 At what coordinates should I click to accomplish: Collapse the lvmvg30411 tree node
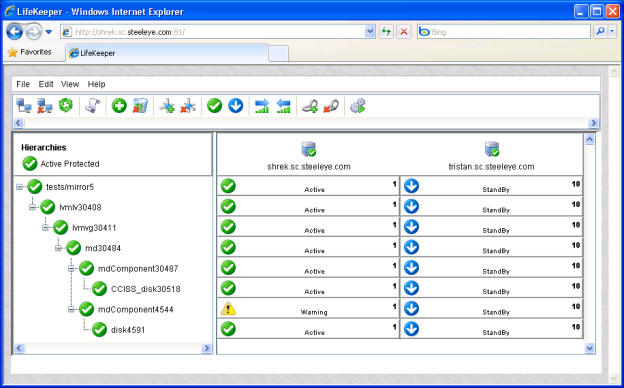(x=45, y=228)
